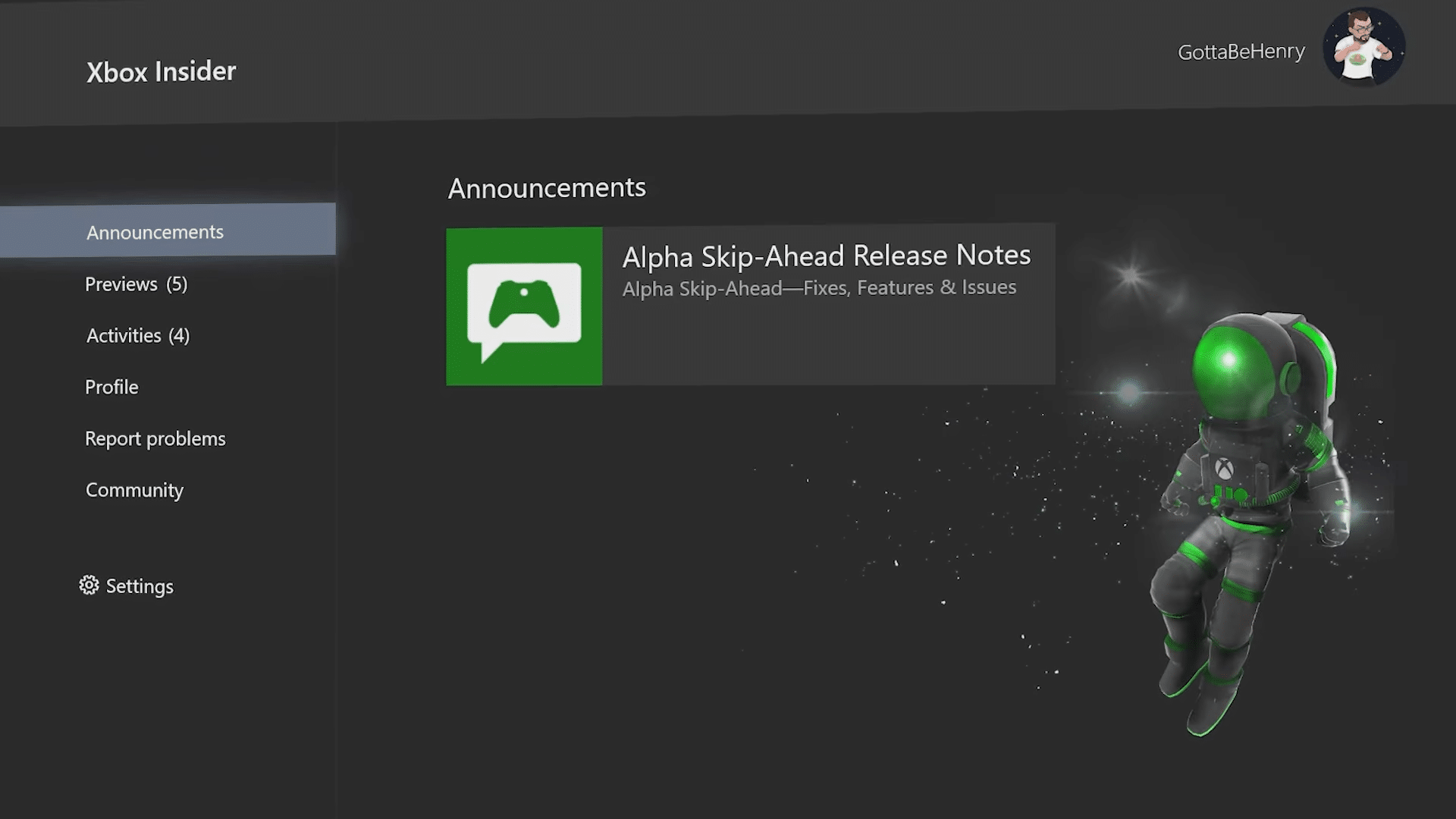Viewport: 1456px width, 819px height.
Task: Click the Xbox Insider app title
Action: 162,71
